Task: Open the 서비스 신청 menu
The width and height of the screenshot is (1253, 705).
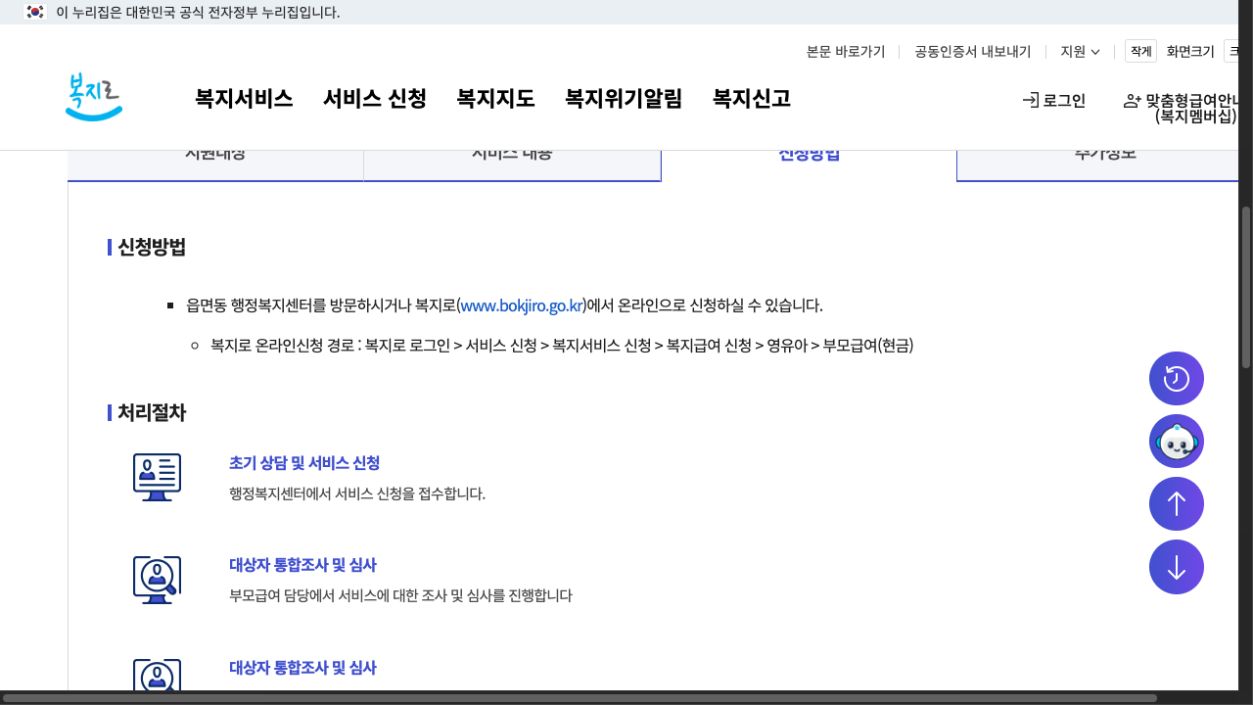Action: click(x=375, y=98)
